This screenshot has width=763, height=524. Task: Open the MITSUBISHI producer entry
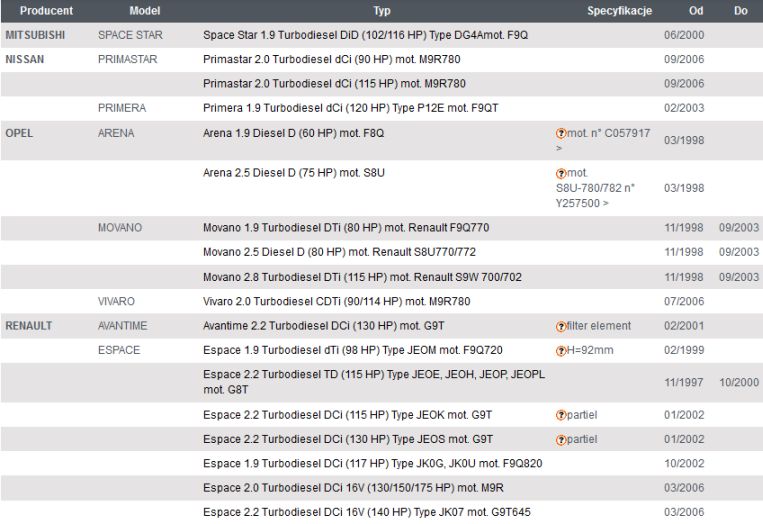pyautogui.click(x=35, y=35)
